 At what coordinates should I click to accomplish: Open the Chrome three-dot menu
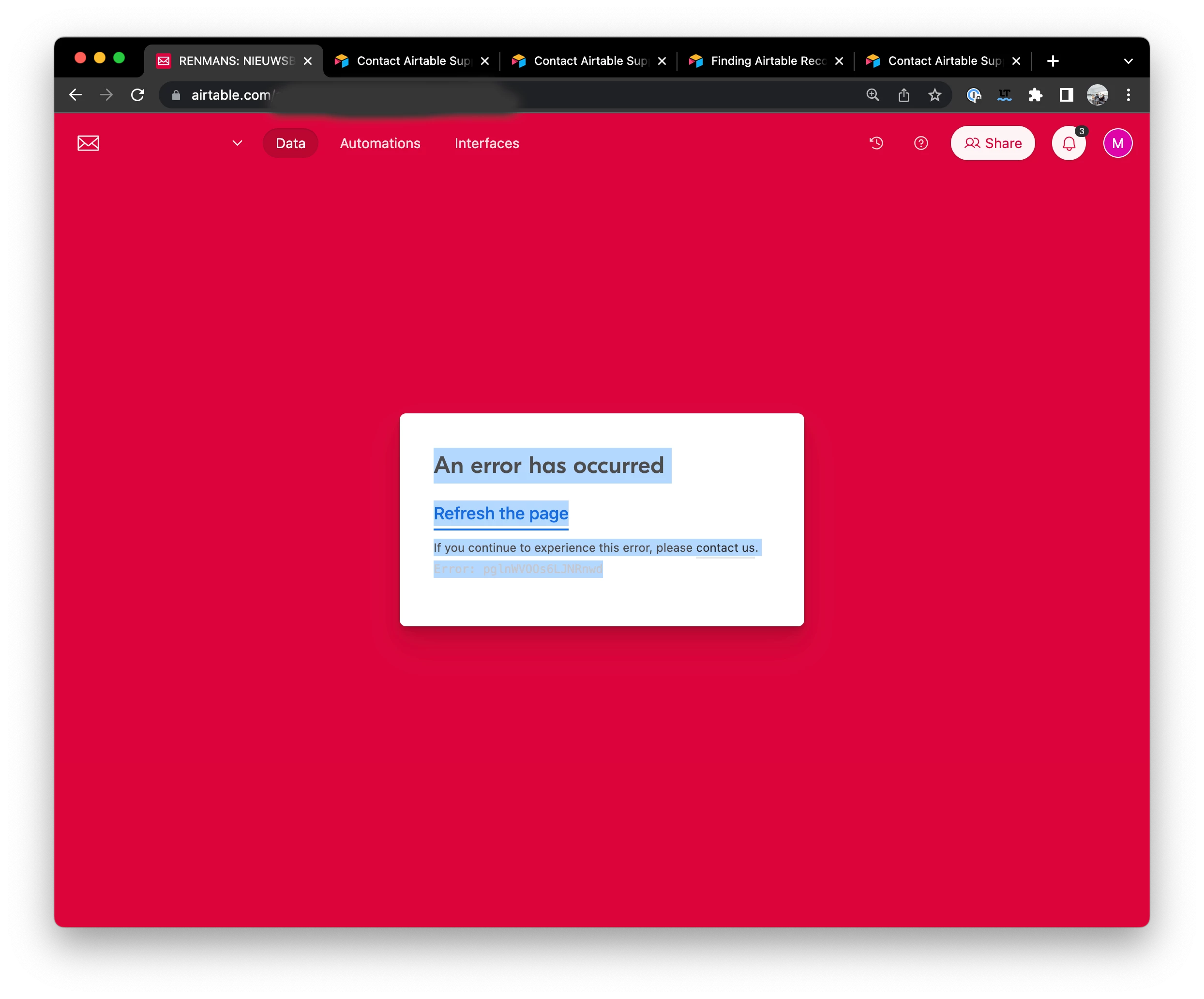[x=1128, y=95]
